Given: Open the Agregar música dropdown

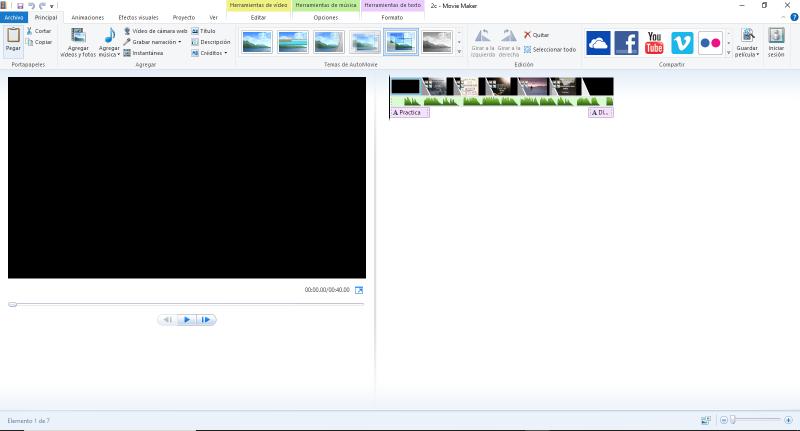Looking at the screenshot, I should click(109, 54).
